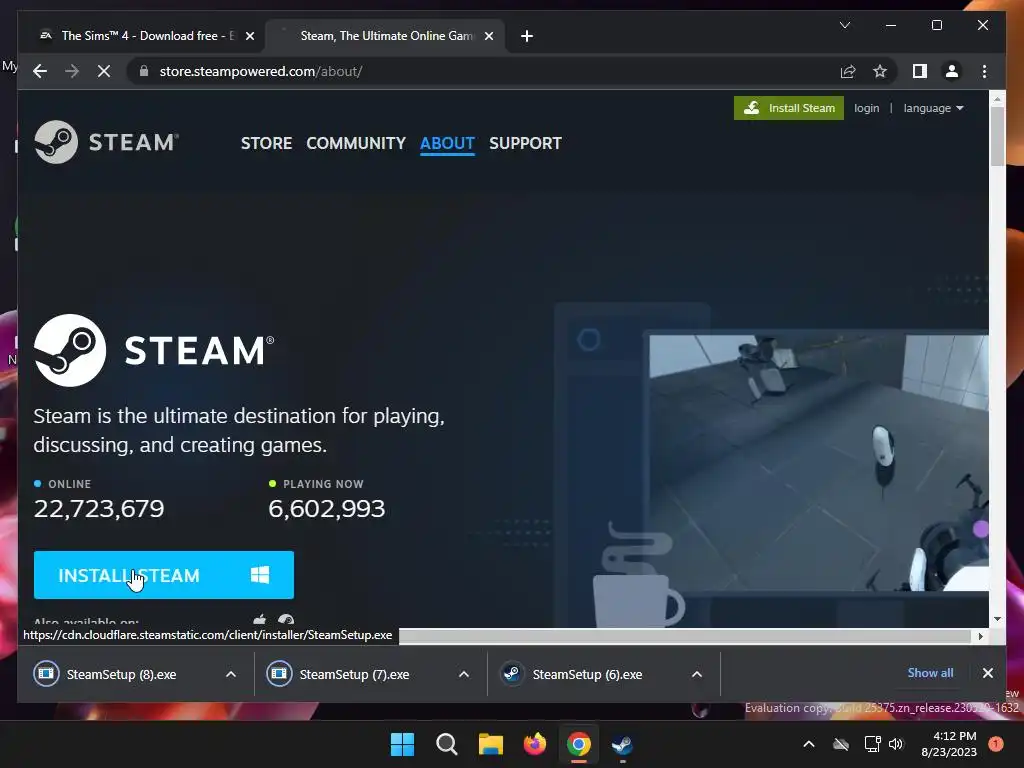This screenshot has height=768, width=1024.
Task: Click the login link
Action: (x=867, y=108)
